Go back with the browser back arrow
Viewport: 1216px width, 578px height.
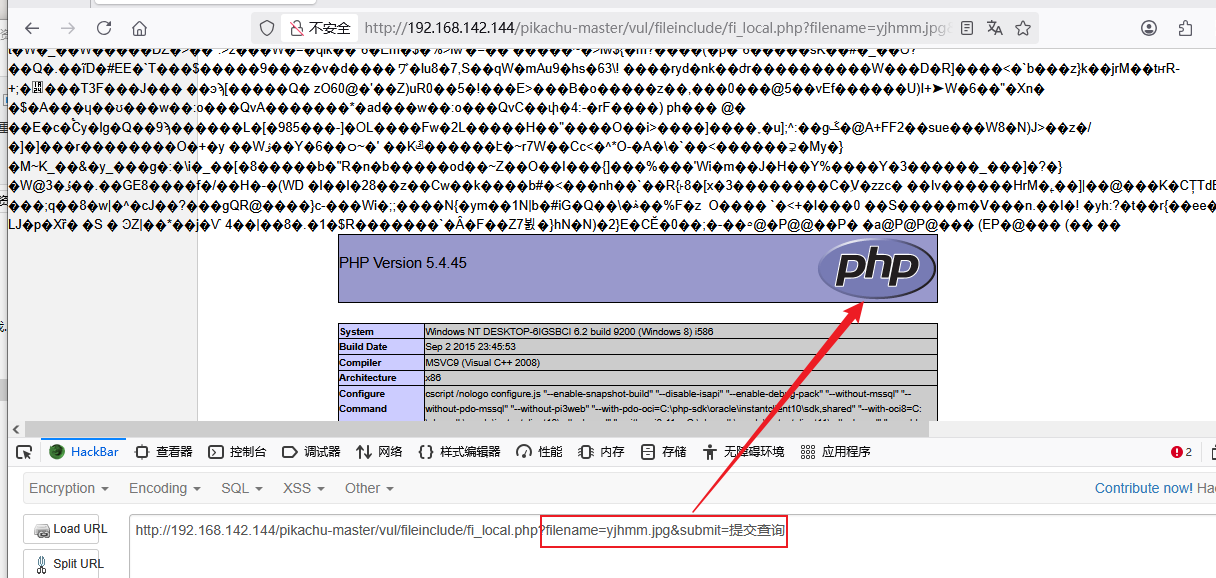pos(31,28)
